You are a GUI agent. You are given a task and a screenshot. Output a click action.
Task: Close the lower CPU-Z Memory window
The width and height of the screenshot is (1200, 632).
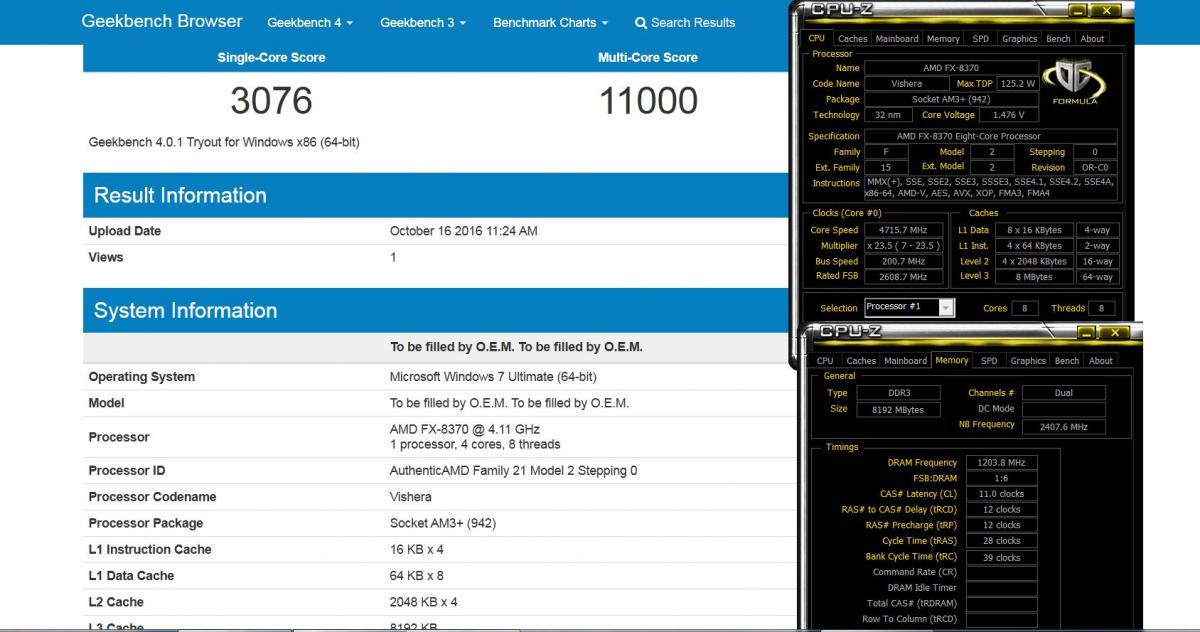[x=1117, y=333]
